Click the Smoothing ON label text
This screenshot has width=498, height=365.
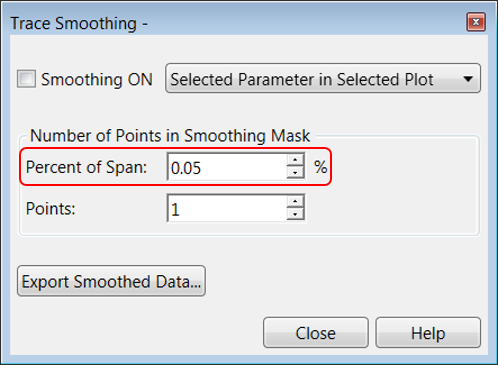pyautogui.click(x=97, y=80)
